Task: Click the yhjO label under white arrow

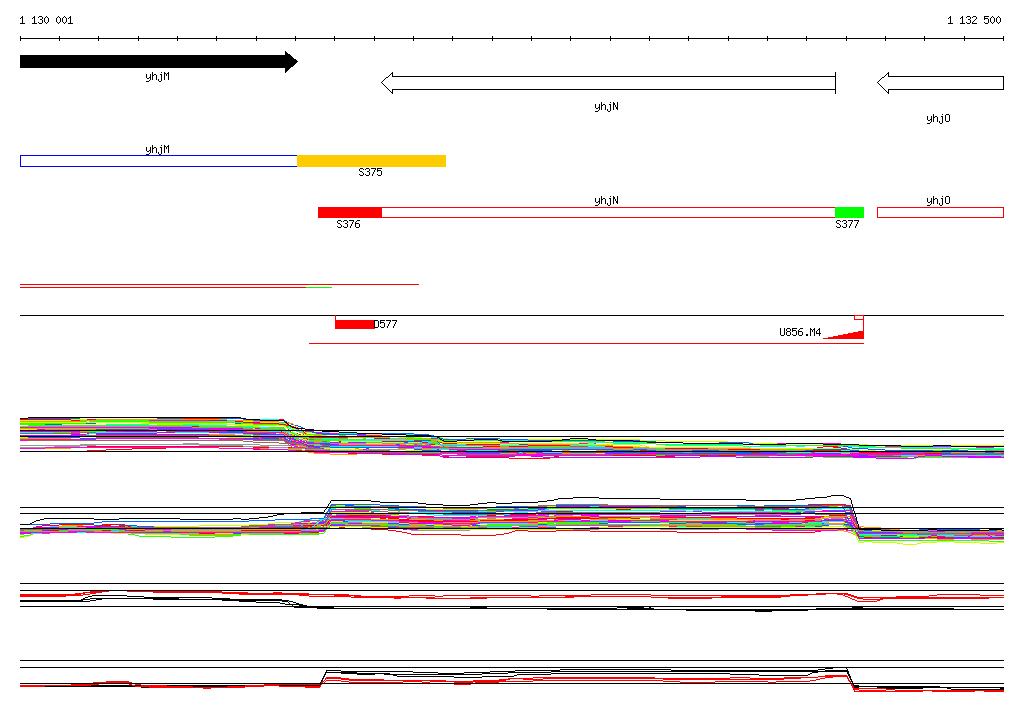Action: coord(938,118)
